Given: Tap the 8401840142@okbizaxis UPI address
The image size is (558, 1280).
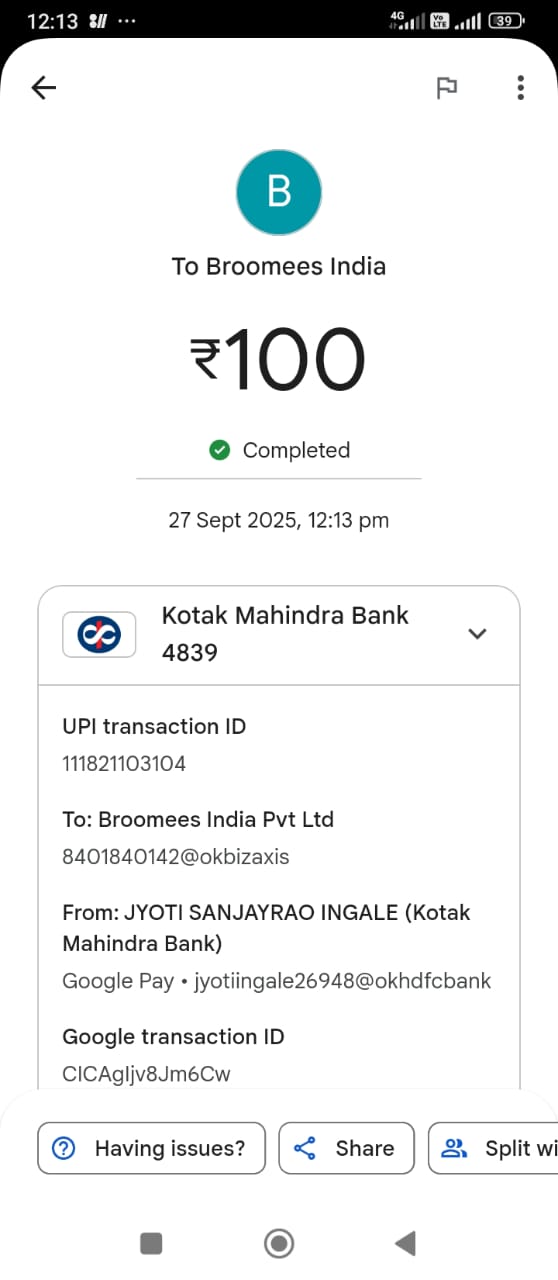Looking at the screenshot, I should click(x=176, y=857).
